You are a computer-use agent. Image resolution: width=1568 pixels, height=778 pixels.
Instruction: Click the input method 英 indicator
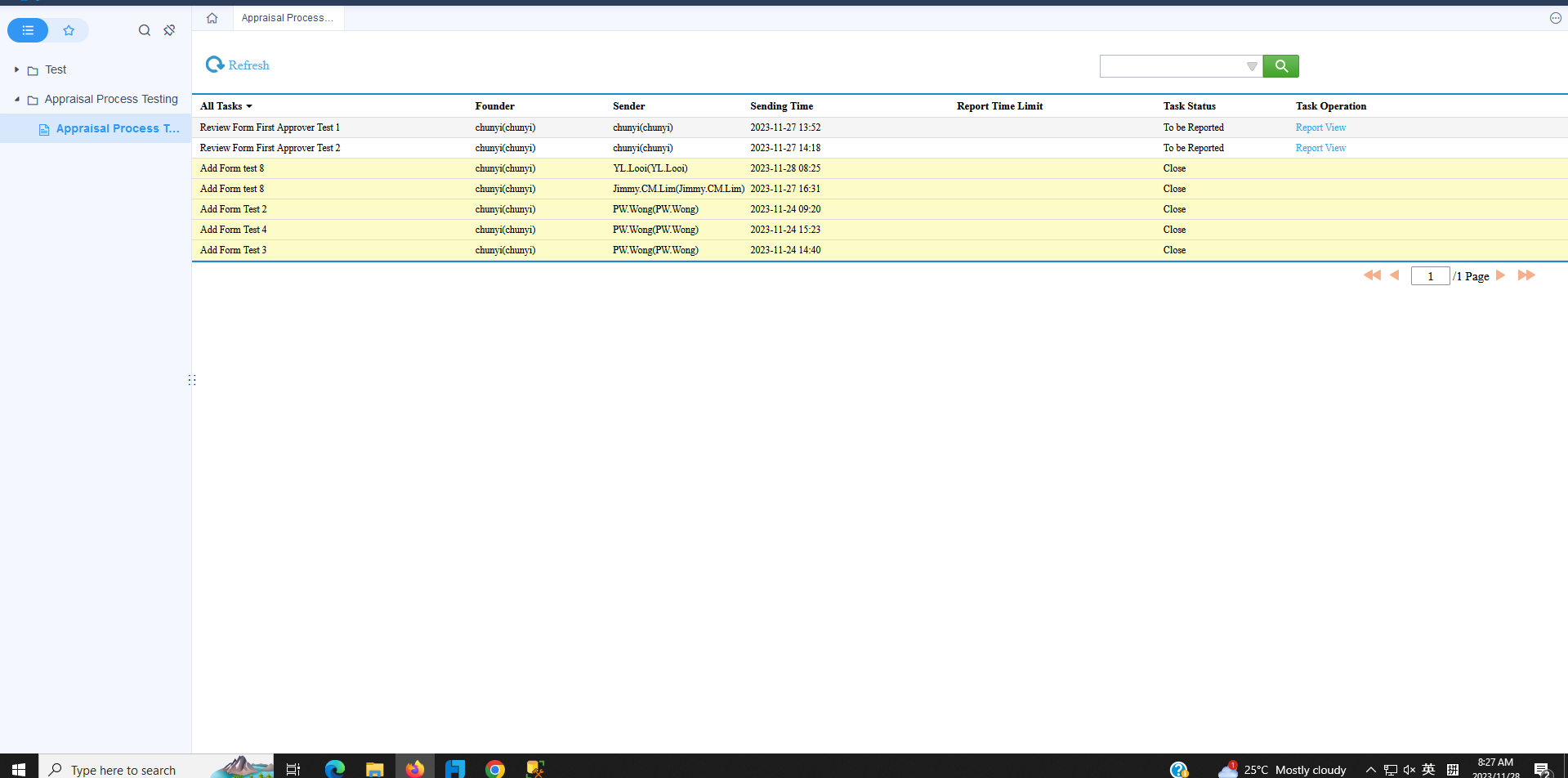point(1428,770)
